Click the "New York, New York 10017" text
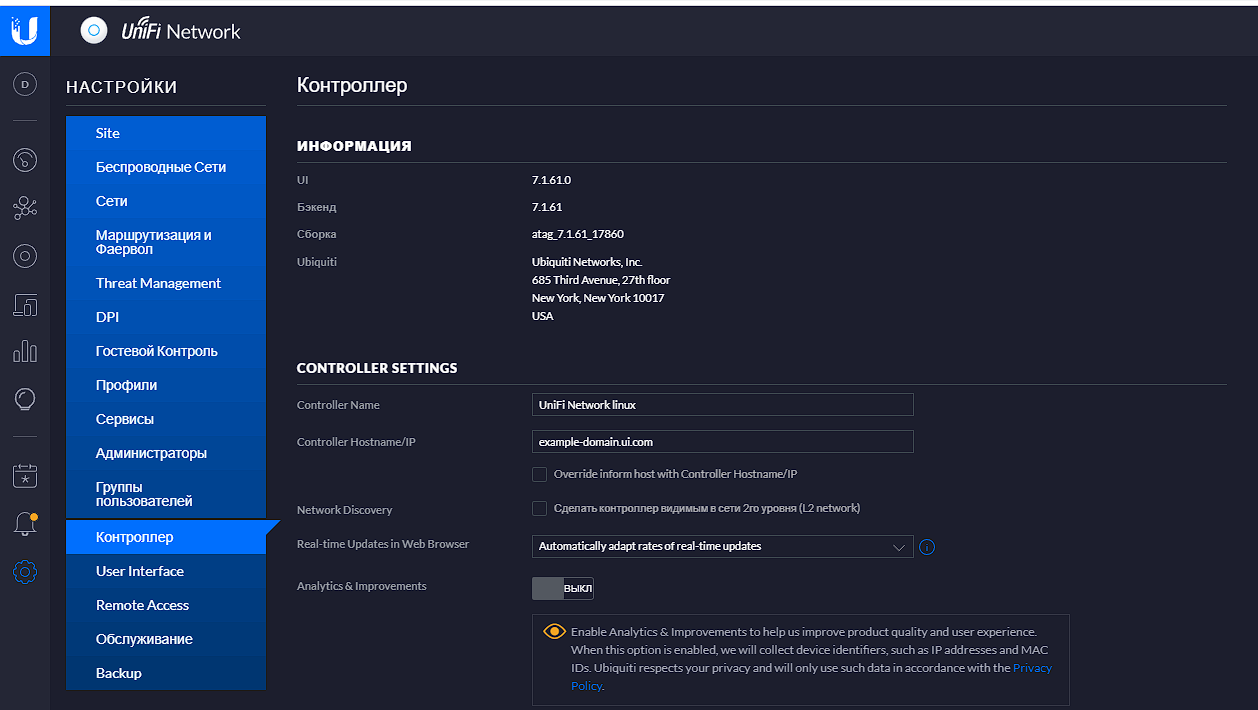This screenshot has width=1258, height=710. point(598,298)
